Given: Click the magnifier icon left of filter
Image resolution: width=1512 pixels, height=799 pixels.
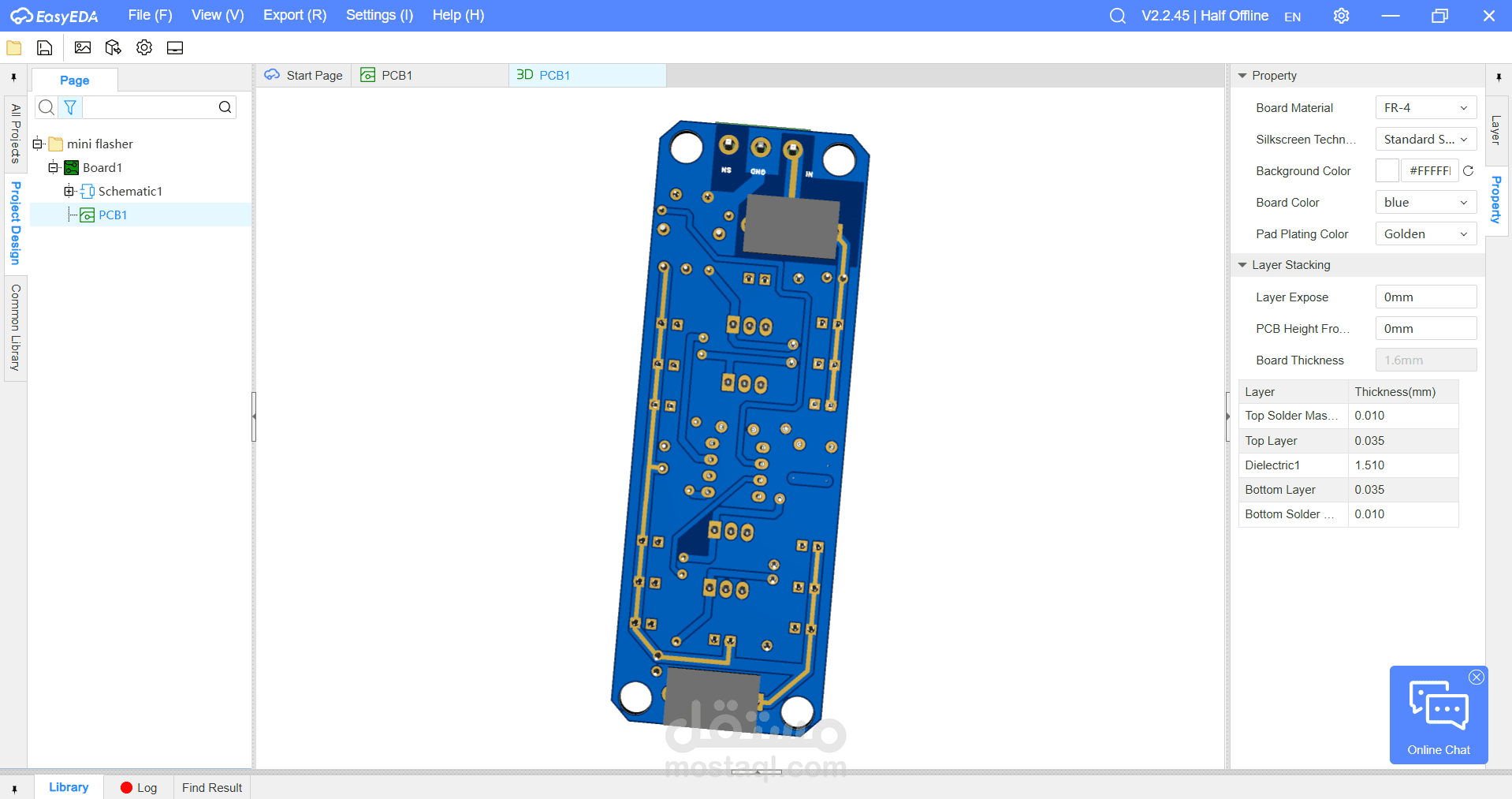Looking at the screenshot, I should click(47, 107).
